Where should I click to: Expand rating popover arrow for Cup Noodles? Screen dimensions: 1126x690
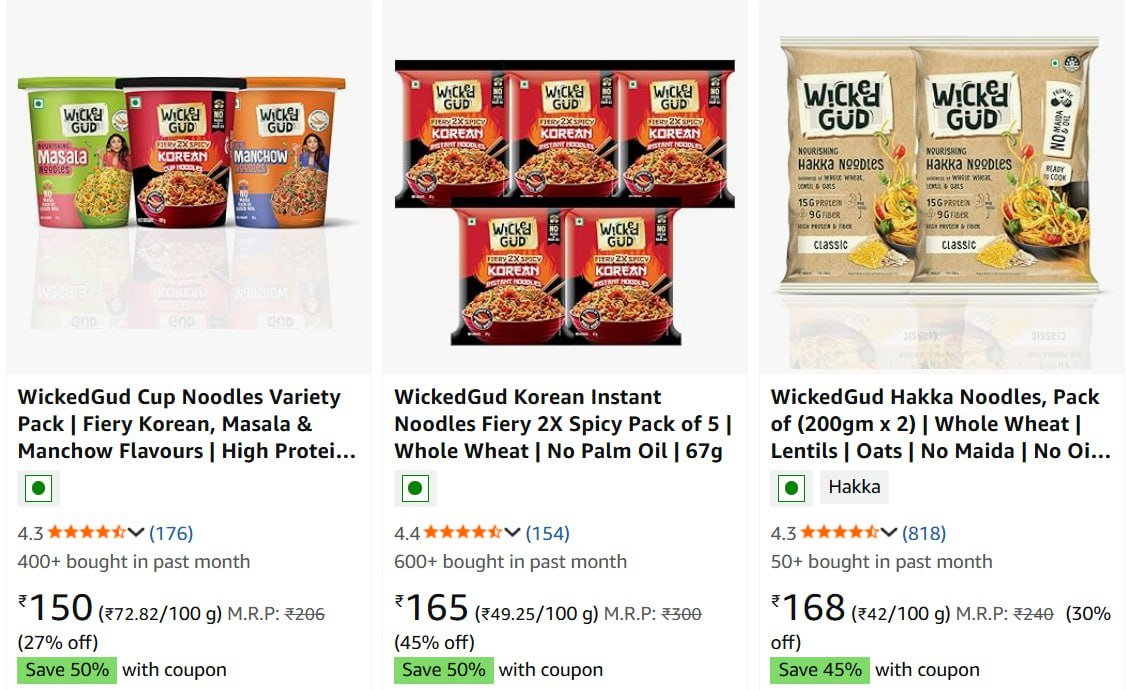point(136,533)
